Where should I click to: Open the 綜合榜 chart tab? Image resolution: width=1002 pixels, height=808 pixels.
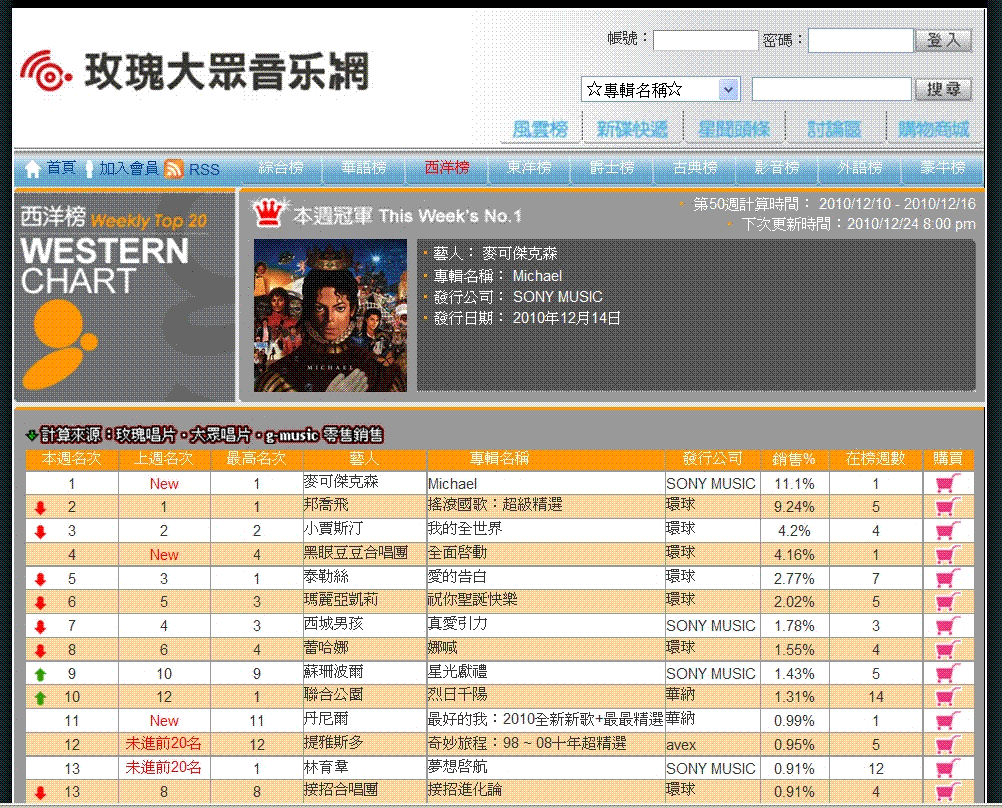tap(281, 167)
